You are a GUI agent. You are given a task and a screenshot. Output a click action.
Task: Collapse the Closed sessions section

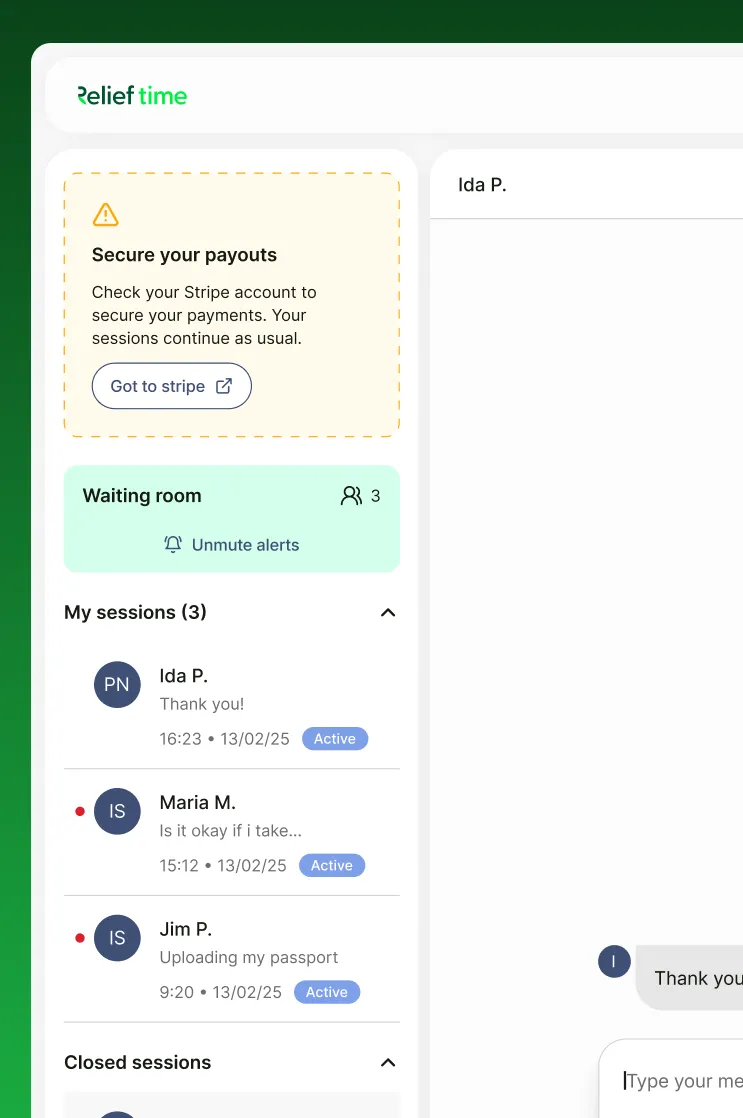(x=388, y=1062)
